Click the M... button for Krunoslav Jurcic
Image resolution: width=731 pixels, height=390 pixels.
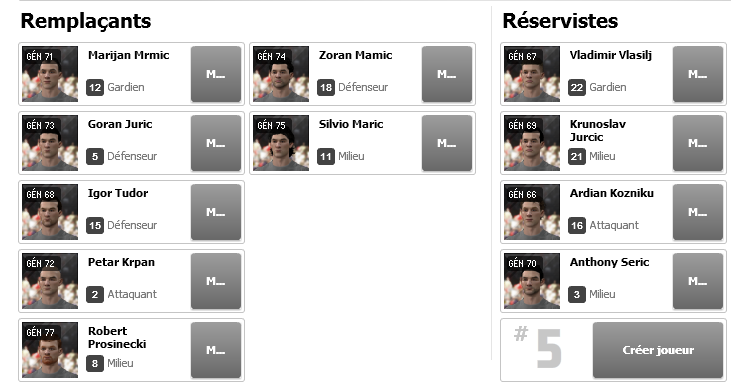(x=697, y=143)
